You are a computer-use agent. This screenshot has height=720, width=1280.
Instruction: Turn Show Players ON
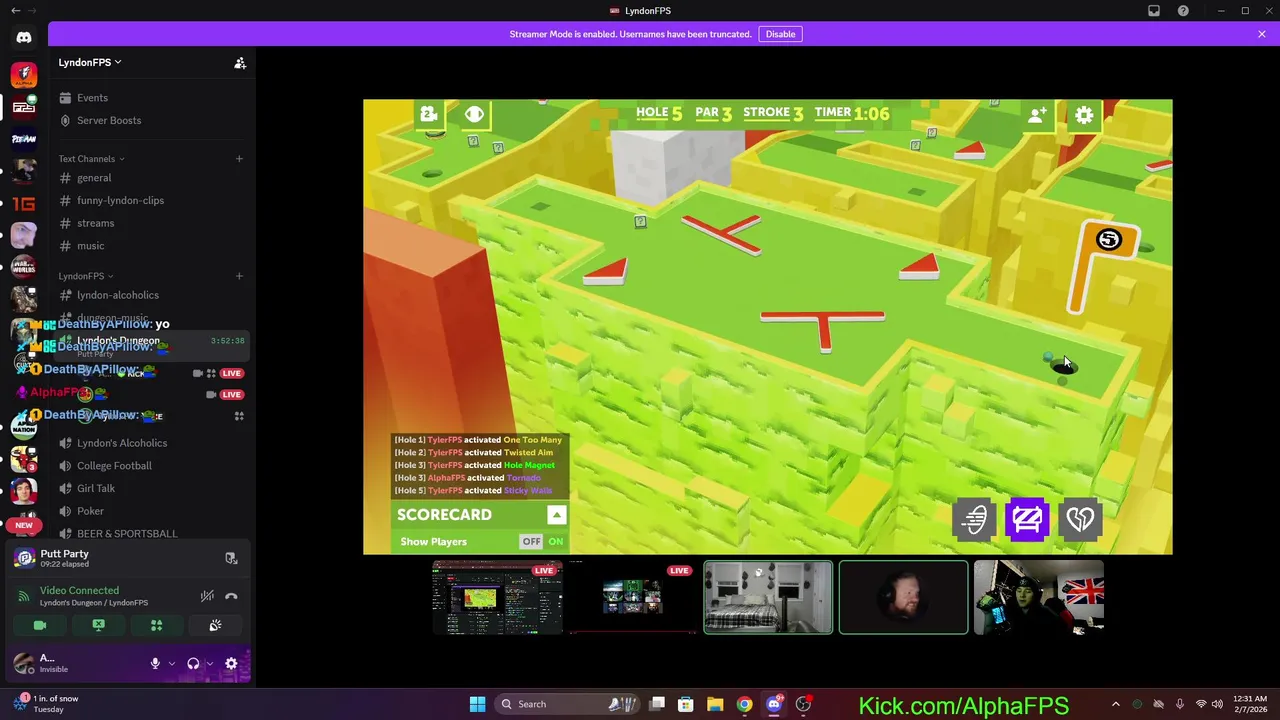pyautogui.click(x=555, y=542)
